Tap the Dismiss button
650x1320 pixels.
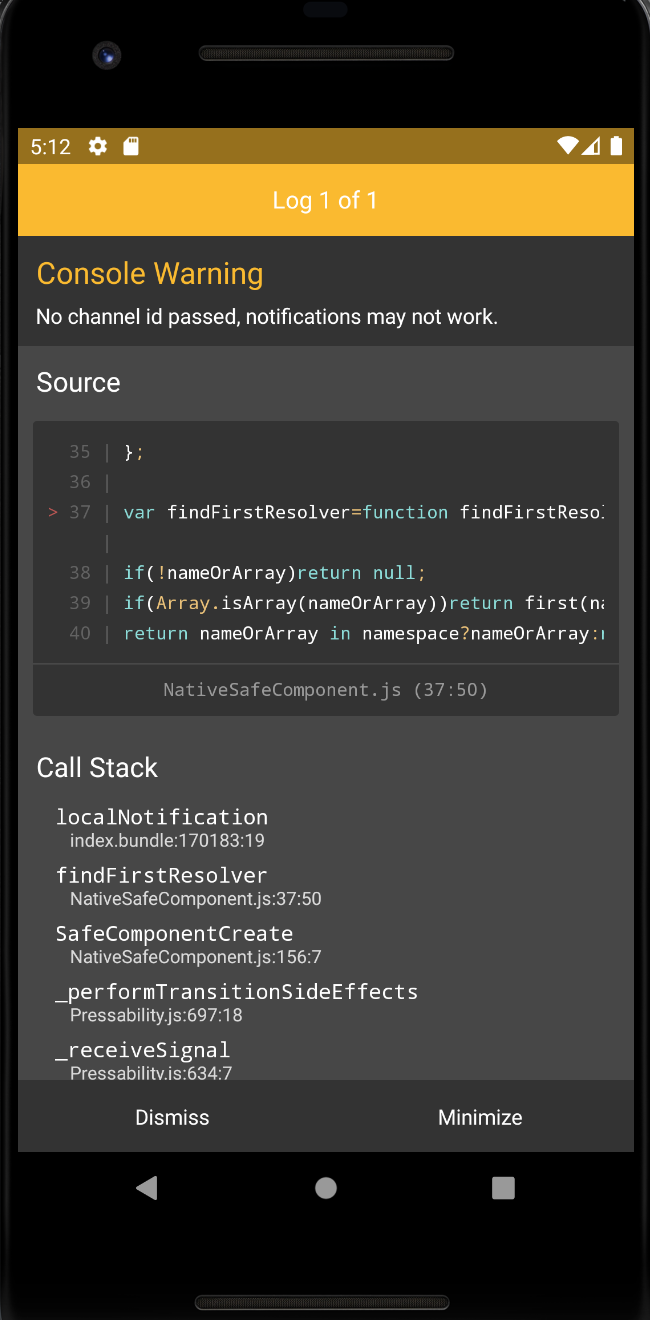coord(172,1117)
